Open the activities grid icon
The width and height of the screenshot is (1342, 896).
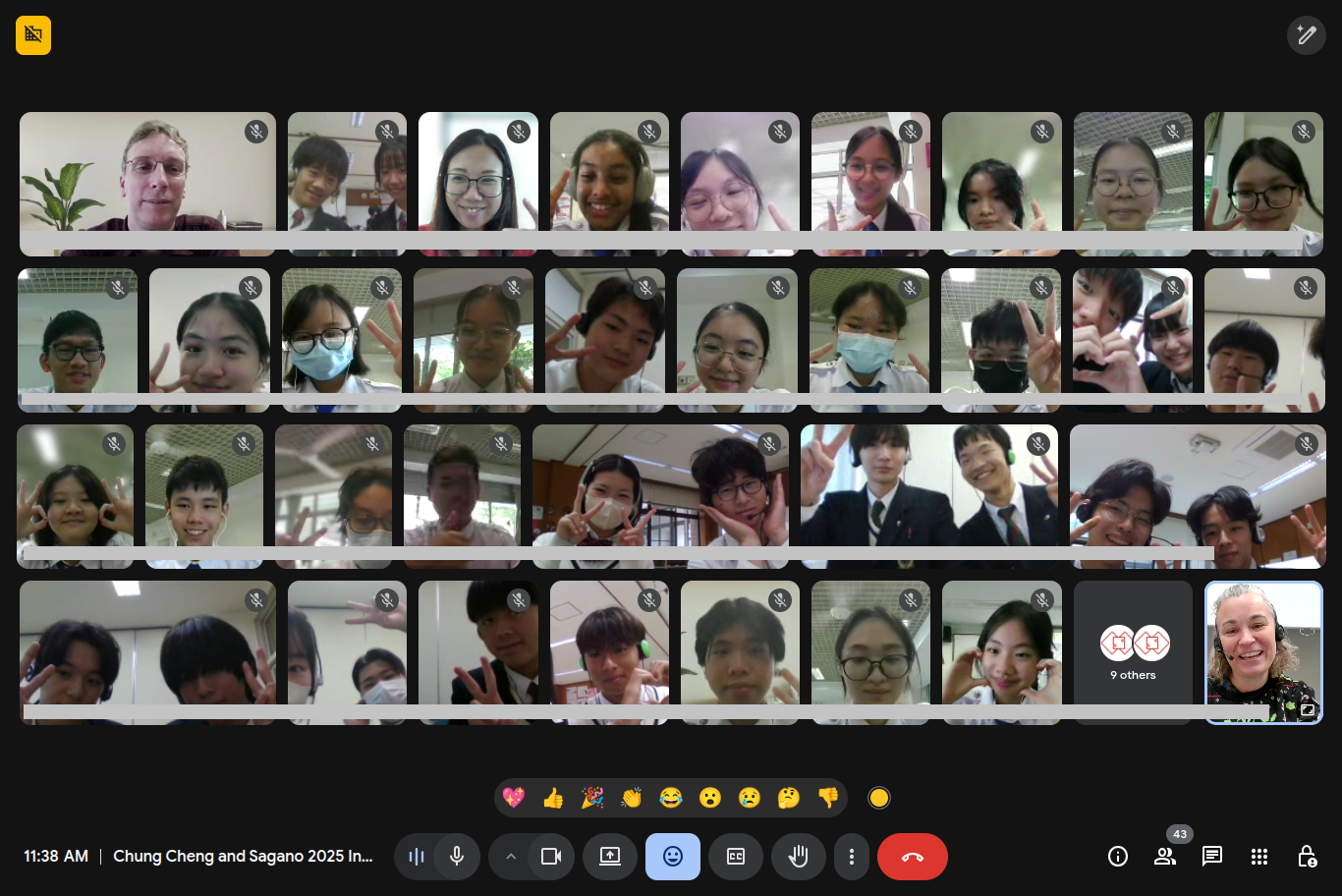point(1259,857)
